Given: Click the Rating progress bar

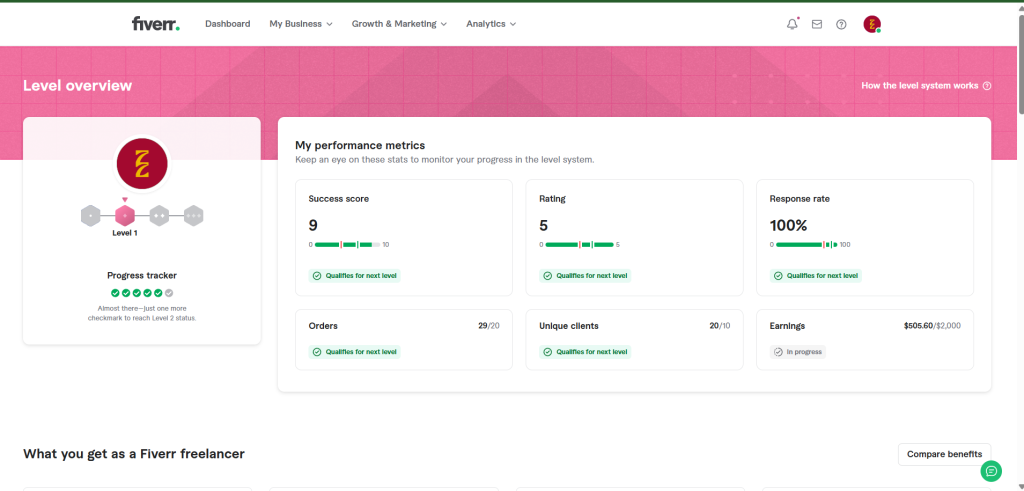Looking at the screenshot, I should pos(579,245).
